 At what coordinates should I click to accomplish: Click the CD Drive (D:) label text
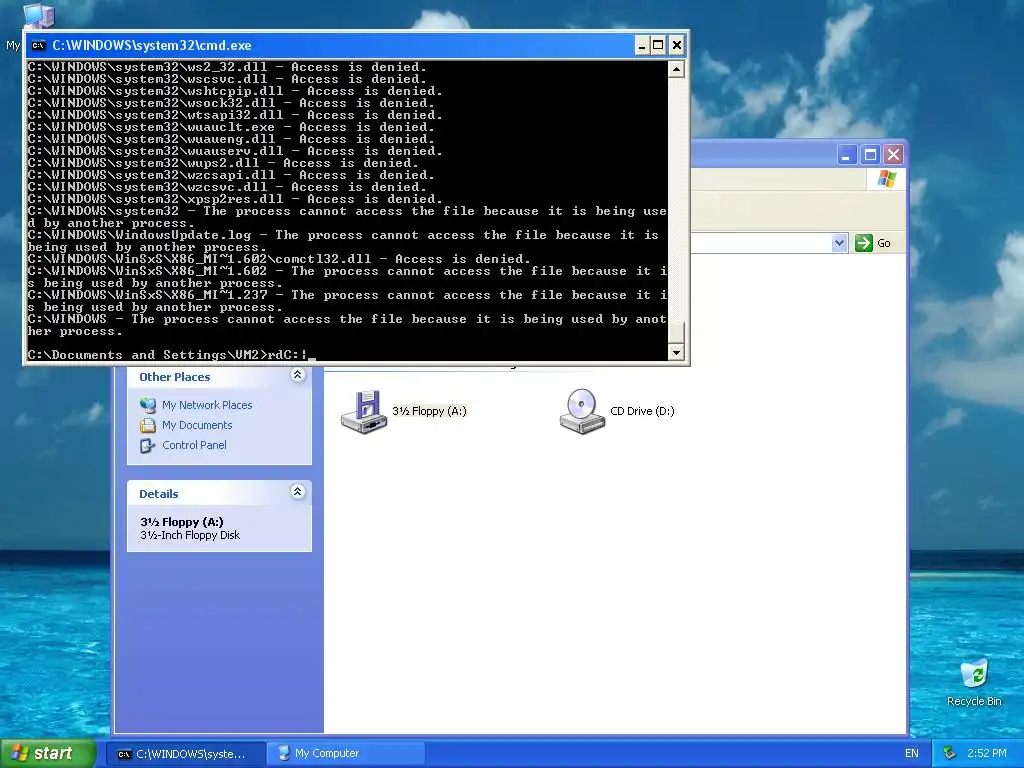click(x=642, y=411)
